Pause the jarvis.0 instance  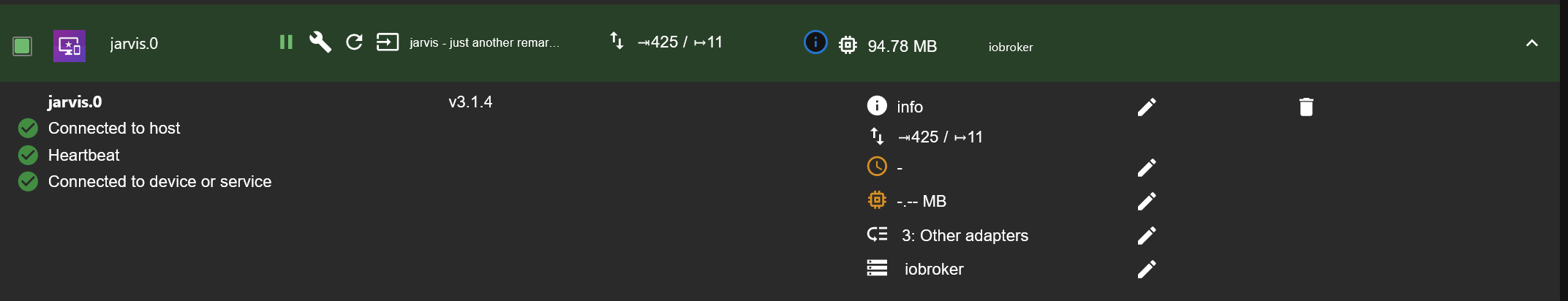tap(286, 42)
